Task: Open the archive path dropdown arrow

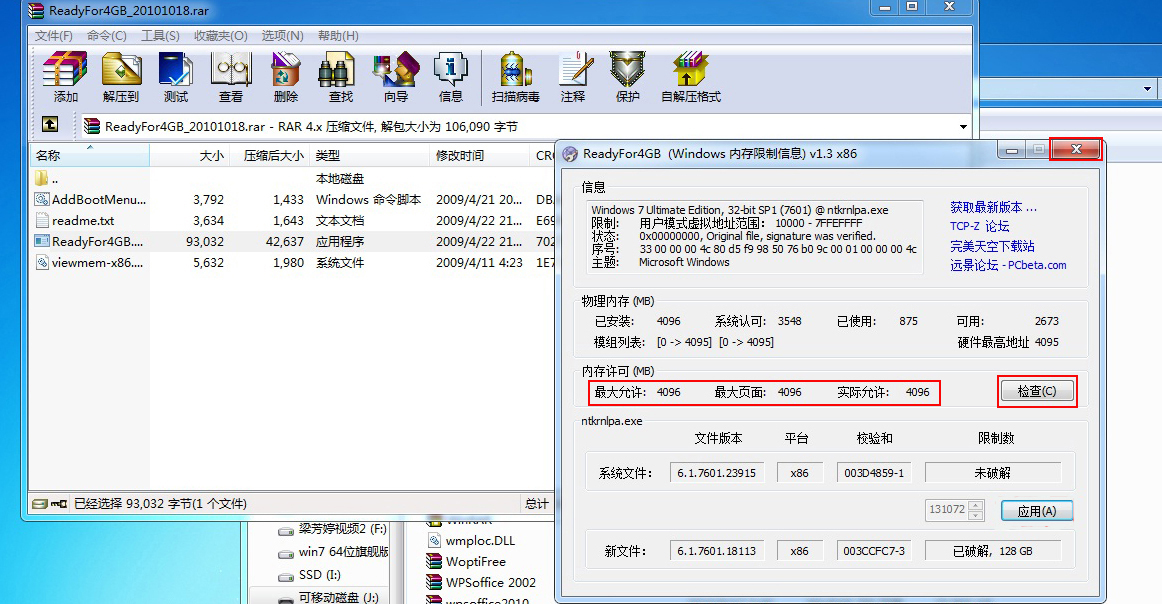Action: (x=963, y=126)
